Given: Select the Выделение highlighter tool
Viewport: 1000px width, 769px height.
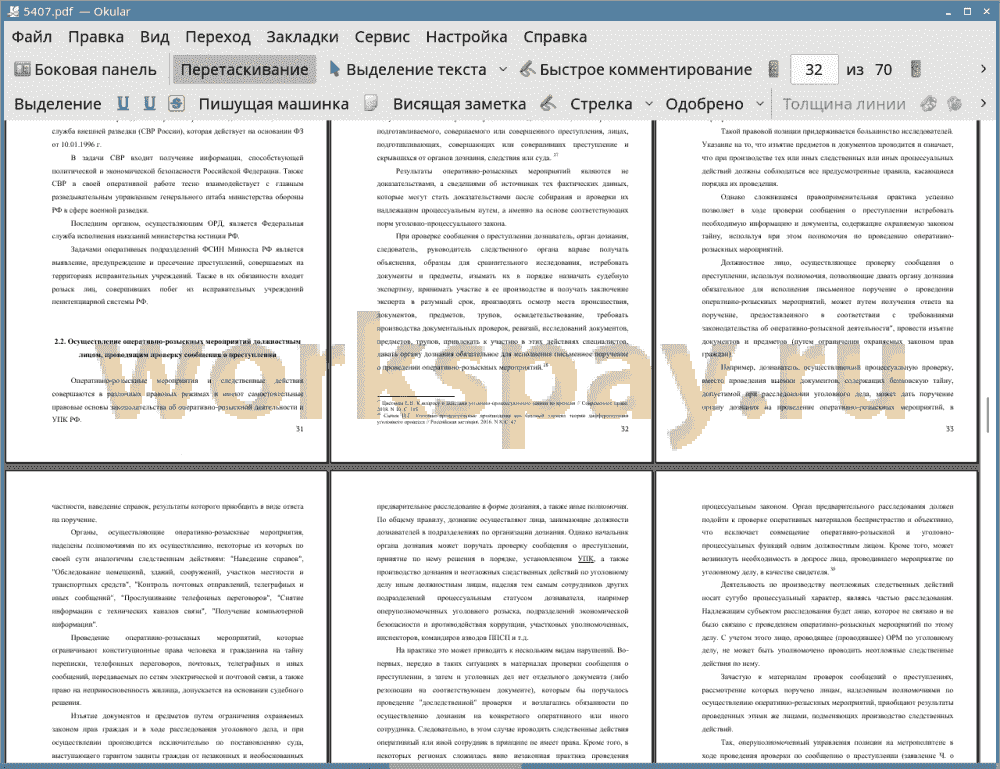Looking at the screenshot, I should (57, 104).
